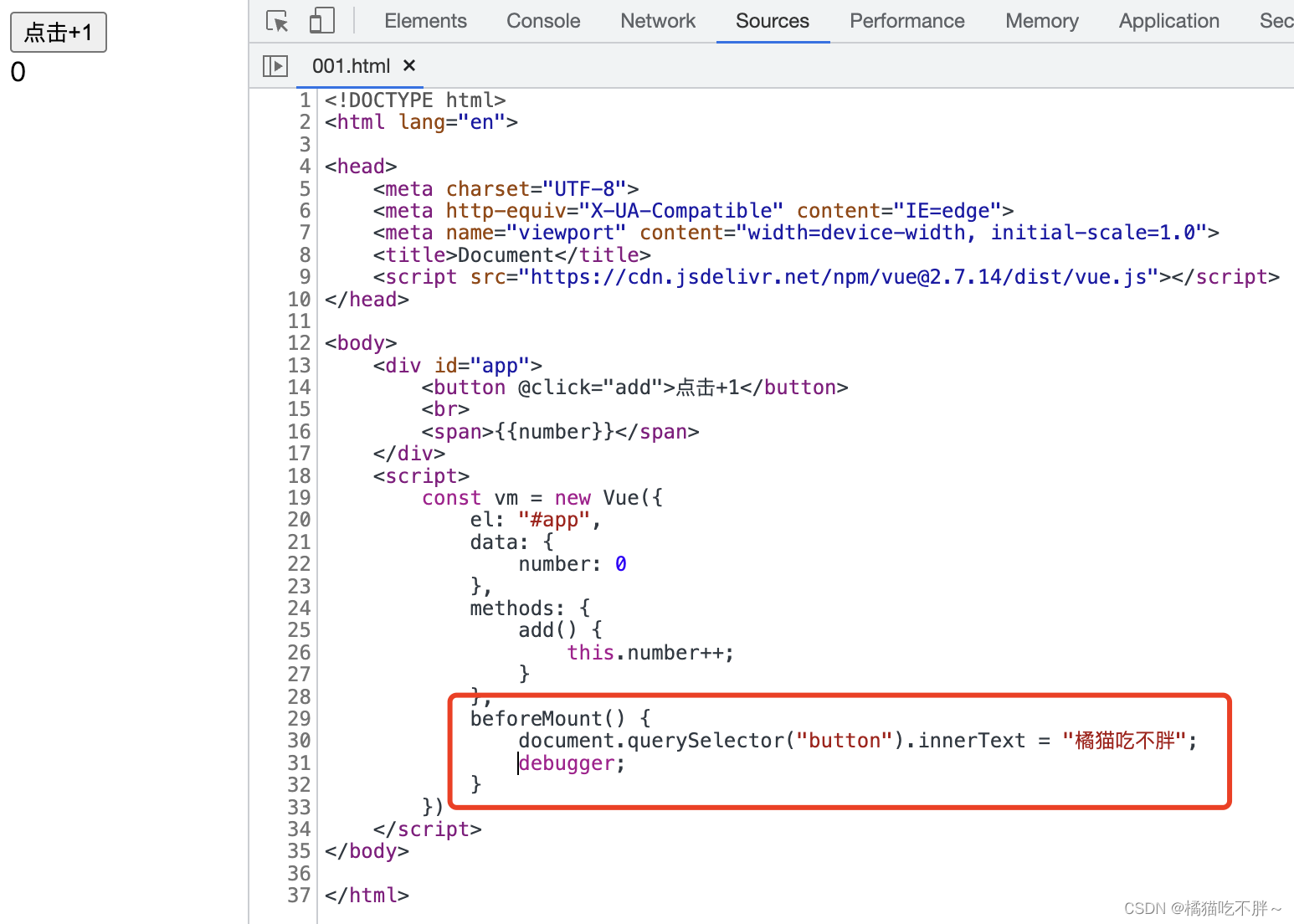The height and width of the screenshot is (924, 1294).
Task: Click the closing </html> tag line
Action: click(367, 895)
